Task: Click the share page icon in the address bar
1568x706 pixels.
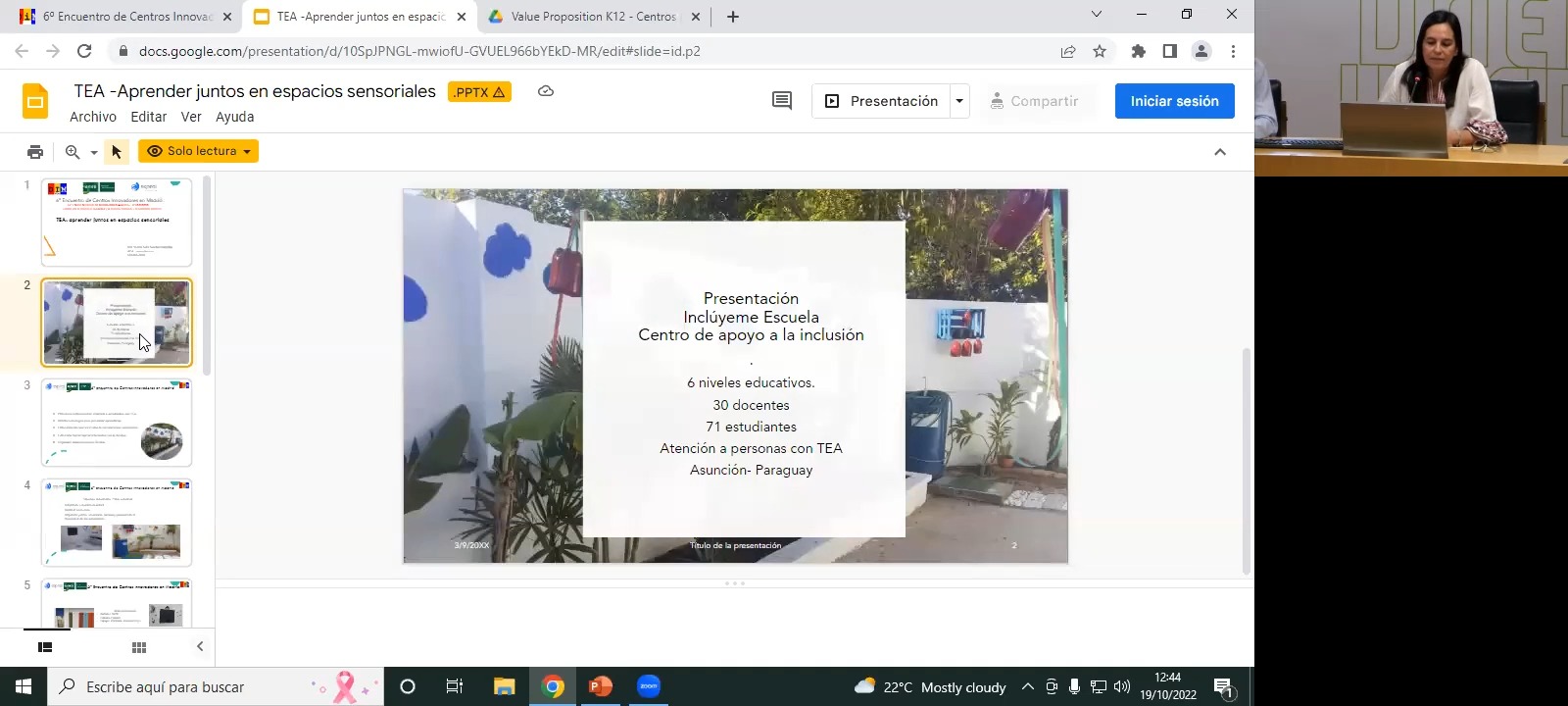Action: click(1068, 51)
